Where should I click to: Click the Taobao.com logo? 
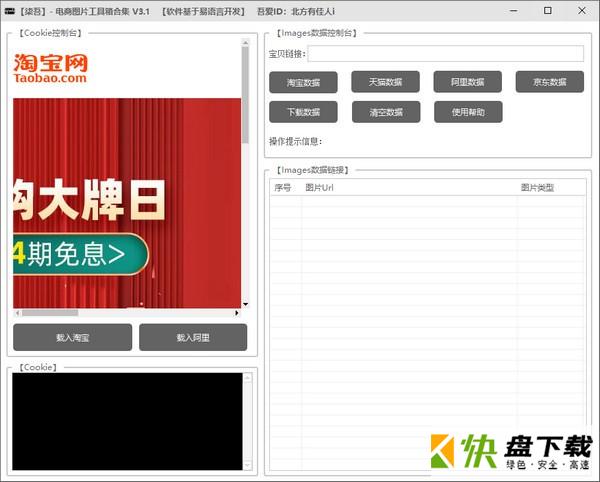point(51,68)
